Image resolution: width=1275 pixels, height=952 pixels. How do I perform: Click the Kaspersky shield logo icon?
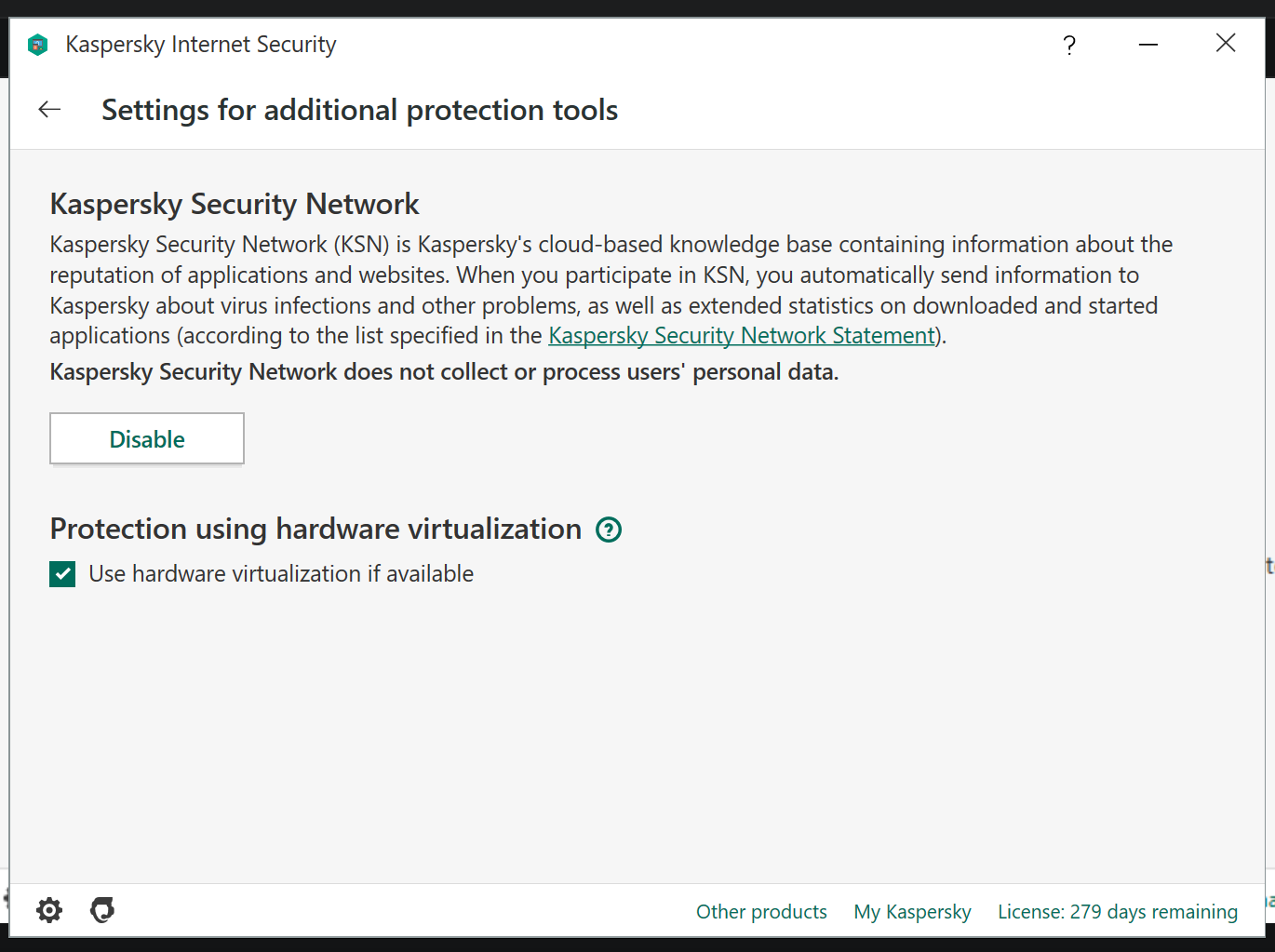38,45
